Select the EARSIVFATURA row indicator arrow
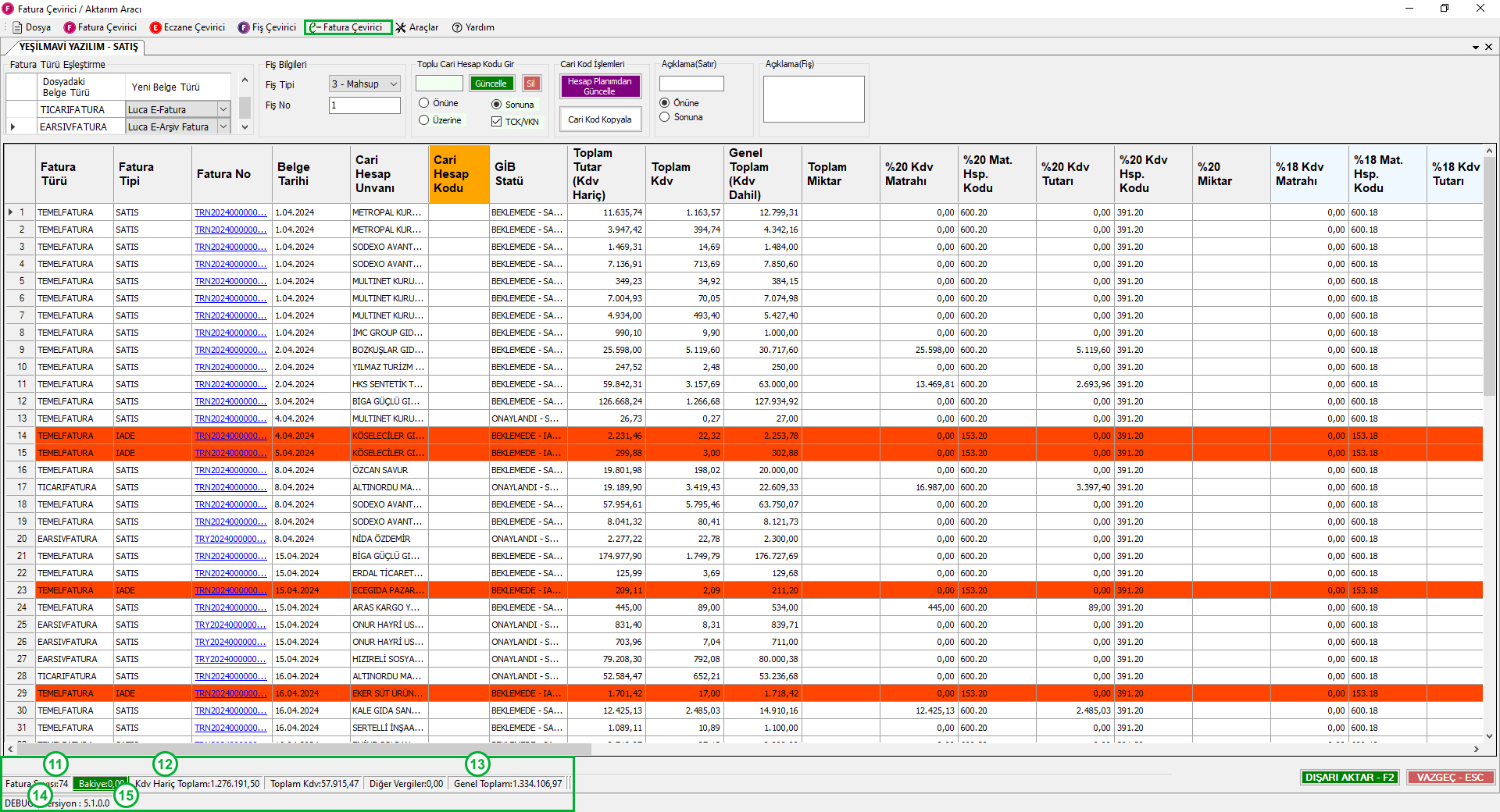Screen dimensions: 1500x812 (12, 126)
